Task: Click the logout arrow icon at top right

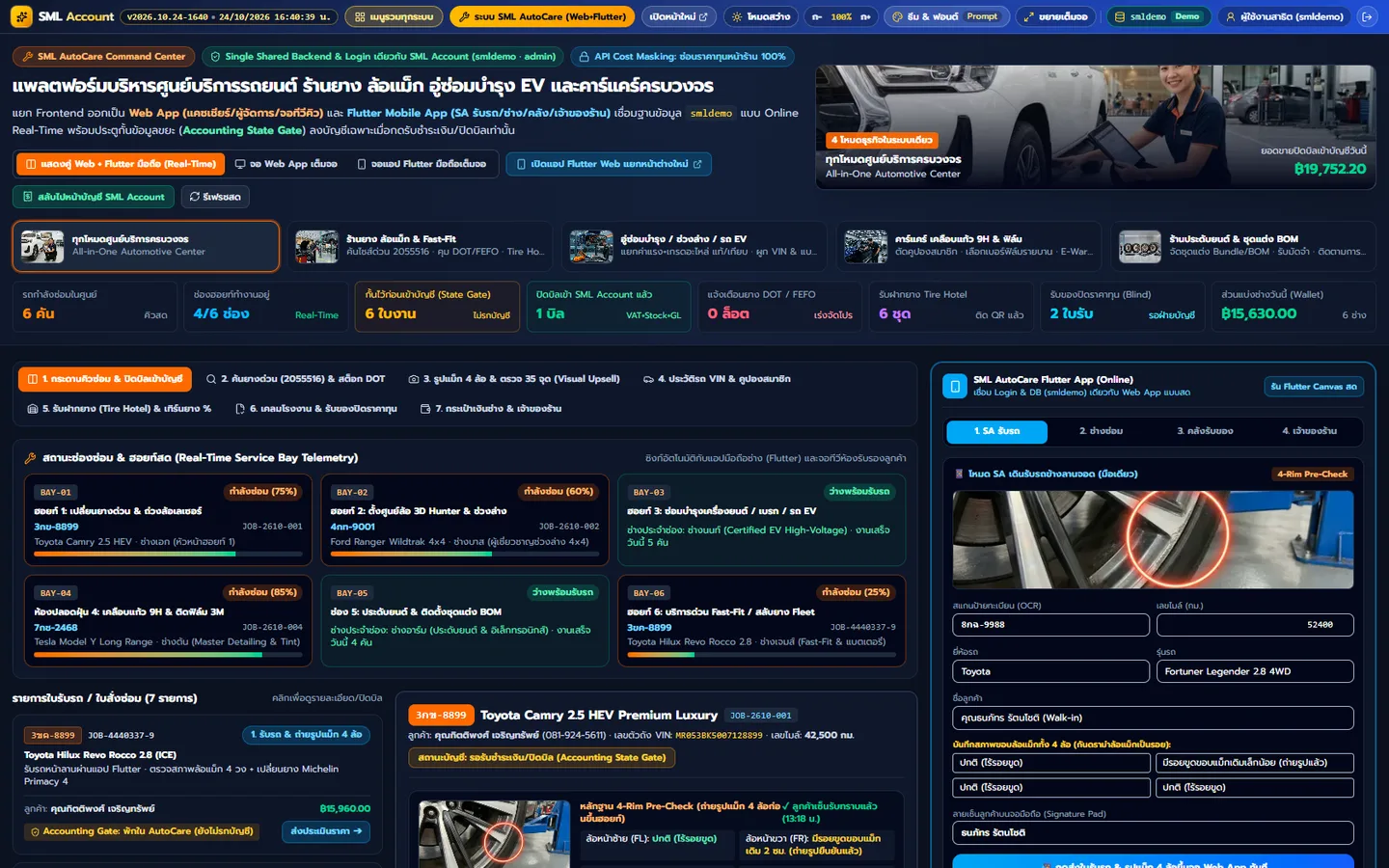Action: click(x=1367, y=16)
